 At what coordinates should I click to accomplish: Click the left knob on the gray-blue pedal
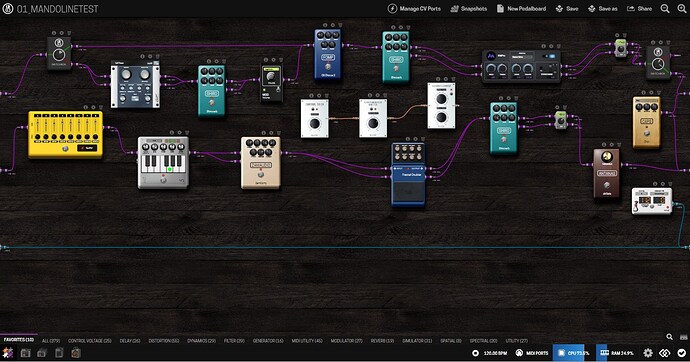[126, 74]
